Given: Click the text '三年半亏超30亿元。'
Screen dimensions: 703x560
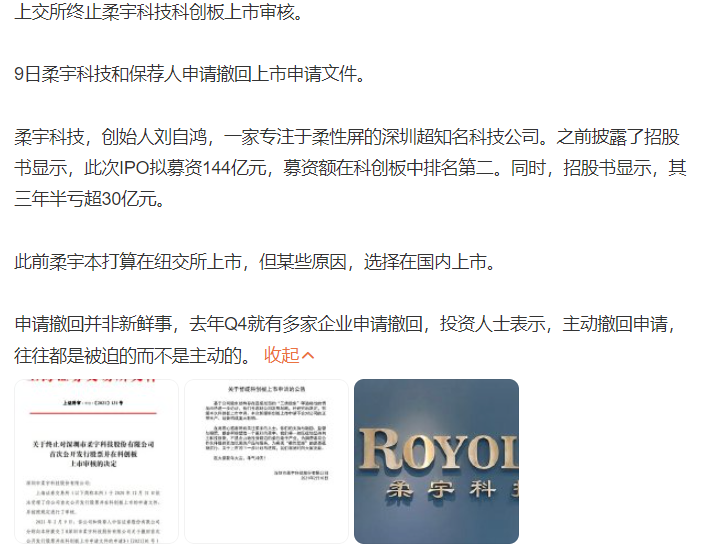Looking at the screenshot, I should coord(90,199).
